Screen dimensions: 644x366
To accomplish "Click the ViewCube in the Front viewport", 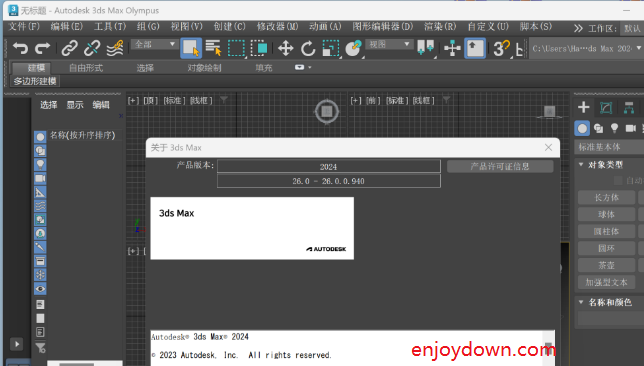I will point(550,111).
